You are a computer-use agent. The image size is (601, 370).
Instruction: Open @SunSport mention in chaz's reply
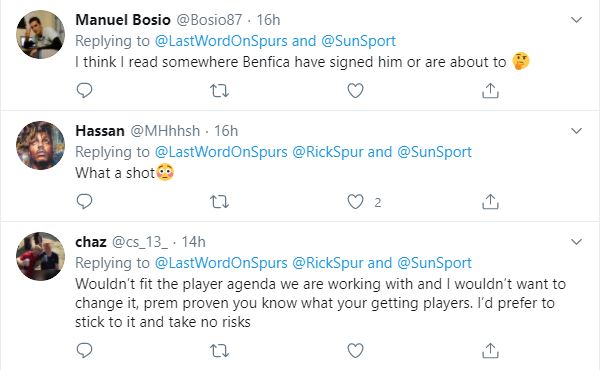pos(434,263)
